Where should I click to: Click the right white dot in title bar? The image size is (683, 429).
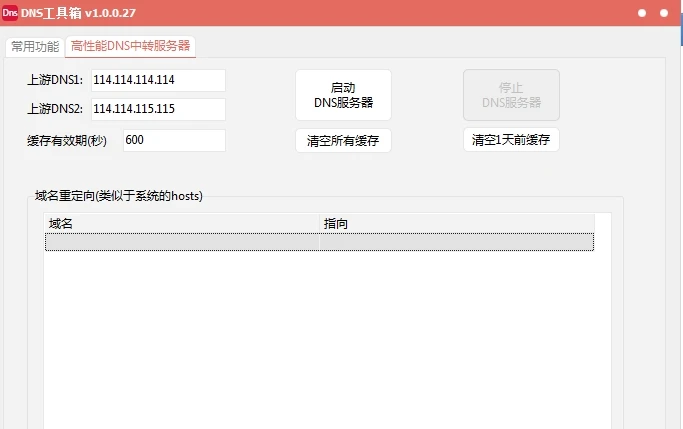click(664, 13)
